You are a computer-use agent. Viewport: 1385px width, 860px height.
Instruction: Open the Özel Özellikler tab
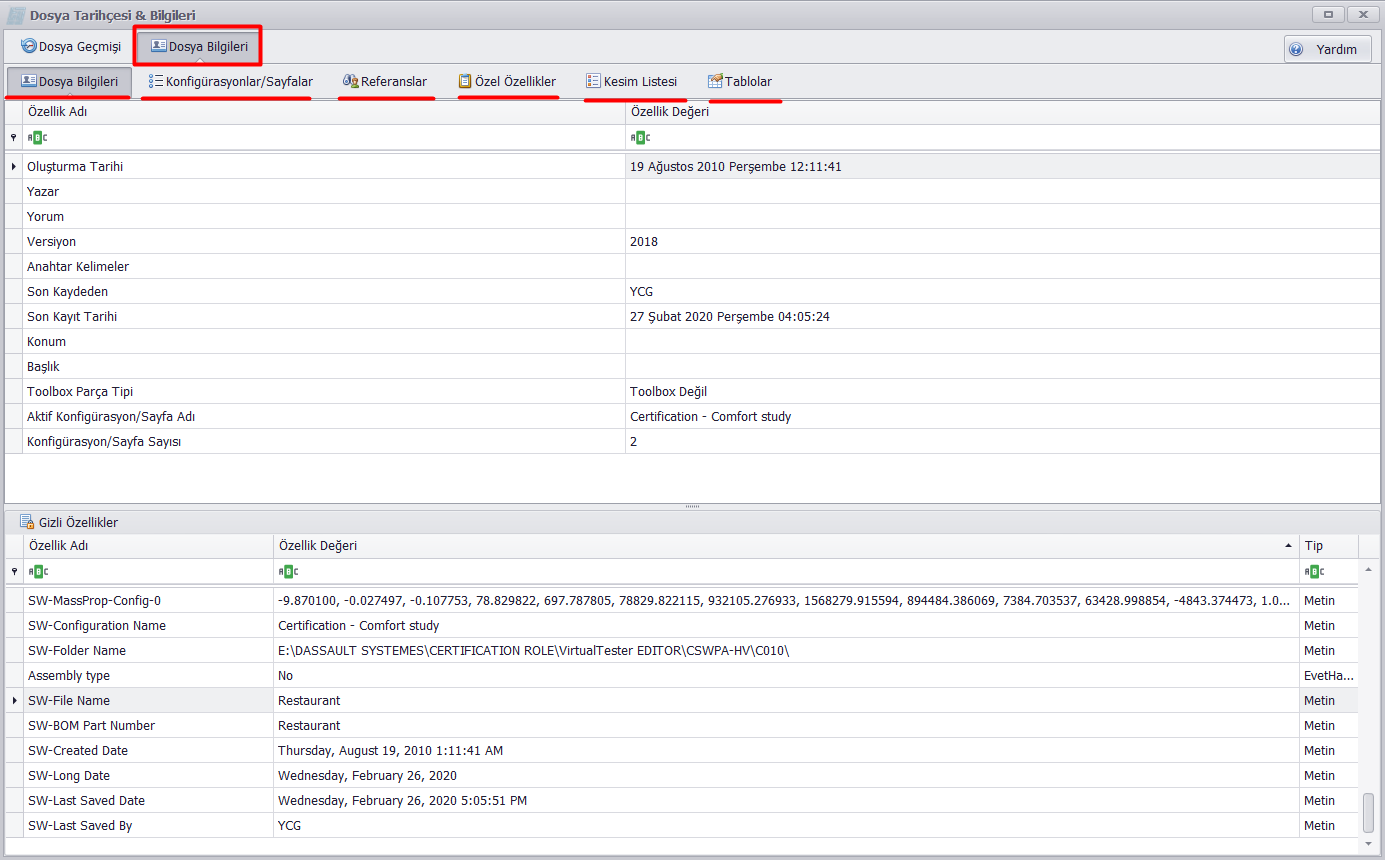tap(507, 82)
